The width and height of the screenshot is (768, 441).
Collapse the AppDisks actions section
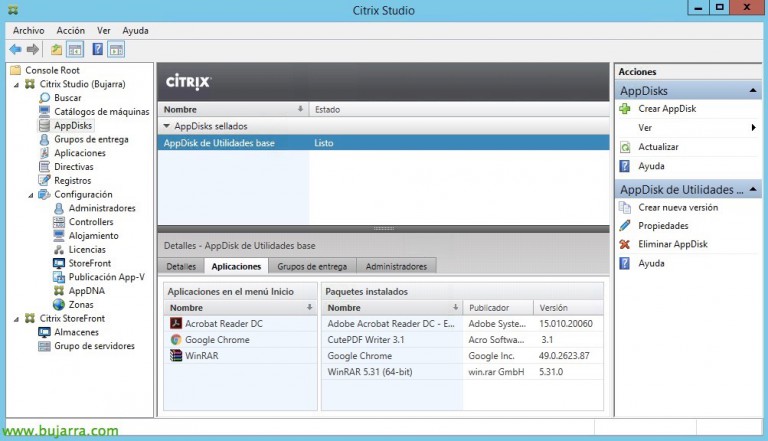[752, 91]
